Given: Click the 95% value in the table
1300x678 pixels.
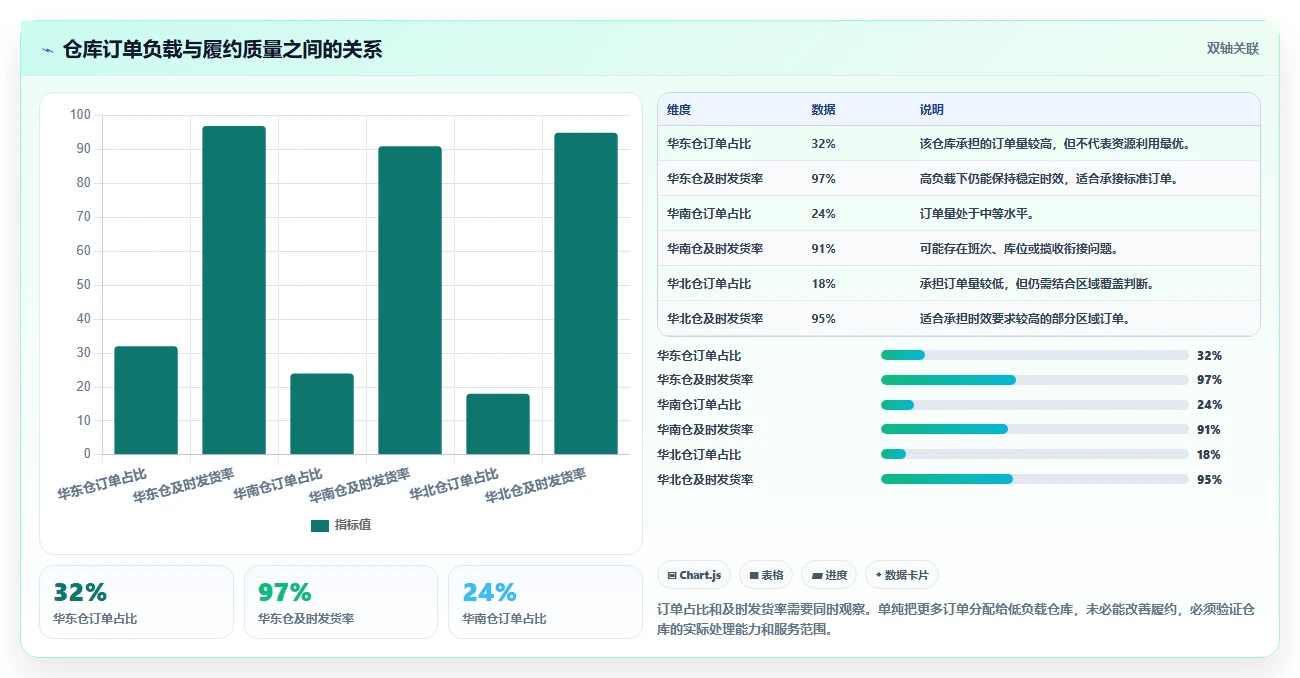Looking at the screenshot, I should tap(823, 319).
